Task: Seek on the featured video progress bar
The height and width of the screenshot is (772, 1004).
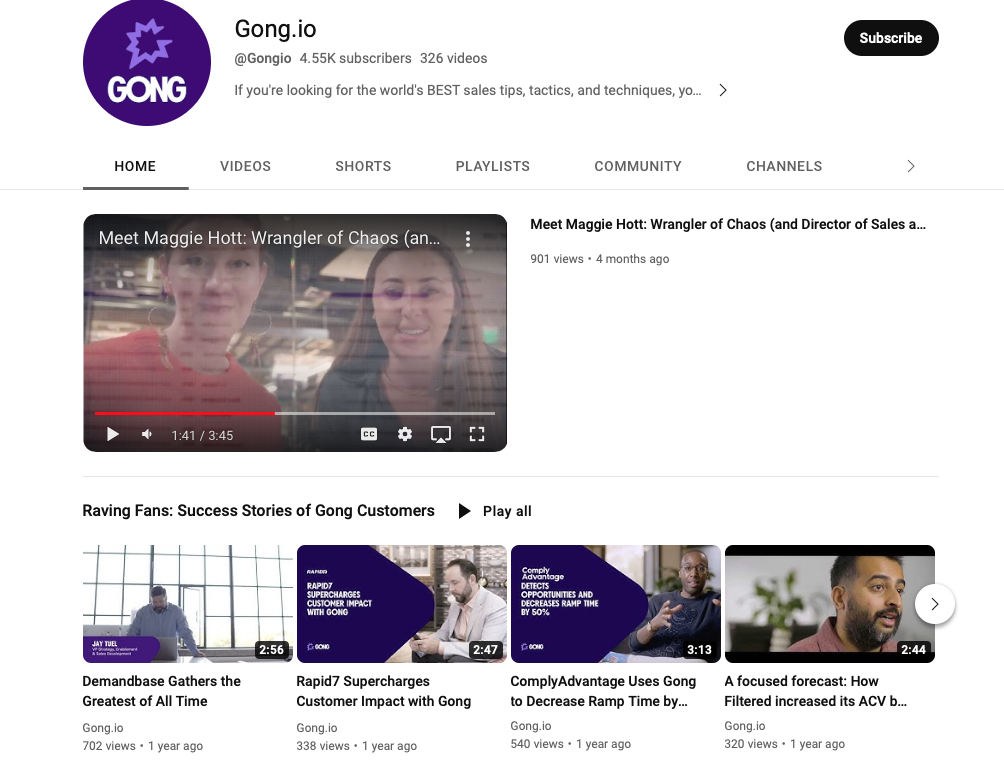Action: click(295, 414)
